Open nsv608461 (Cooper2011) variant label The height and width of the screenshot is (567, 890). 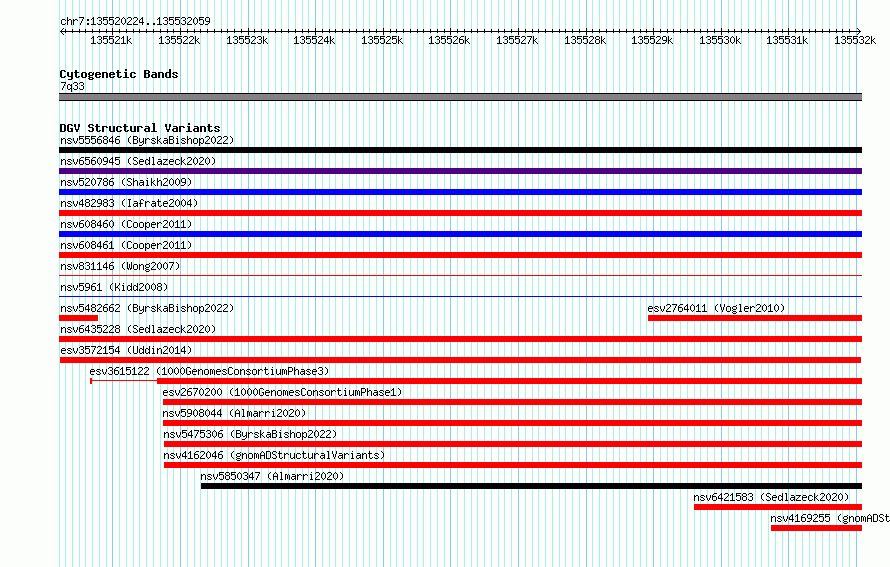coord(126,245)
